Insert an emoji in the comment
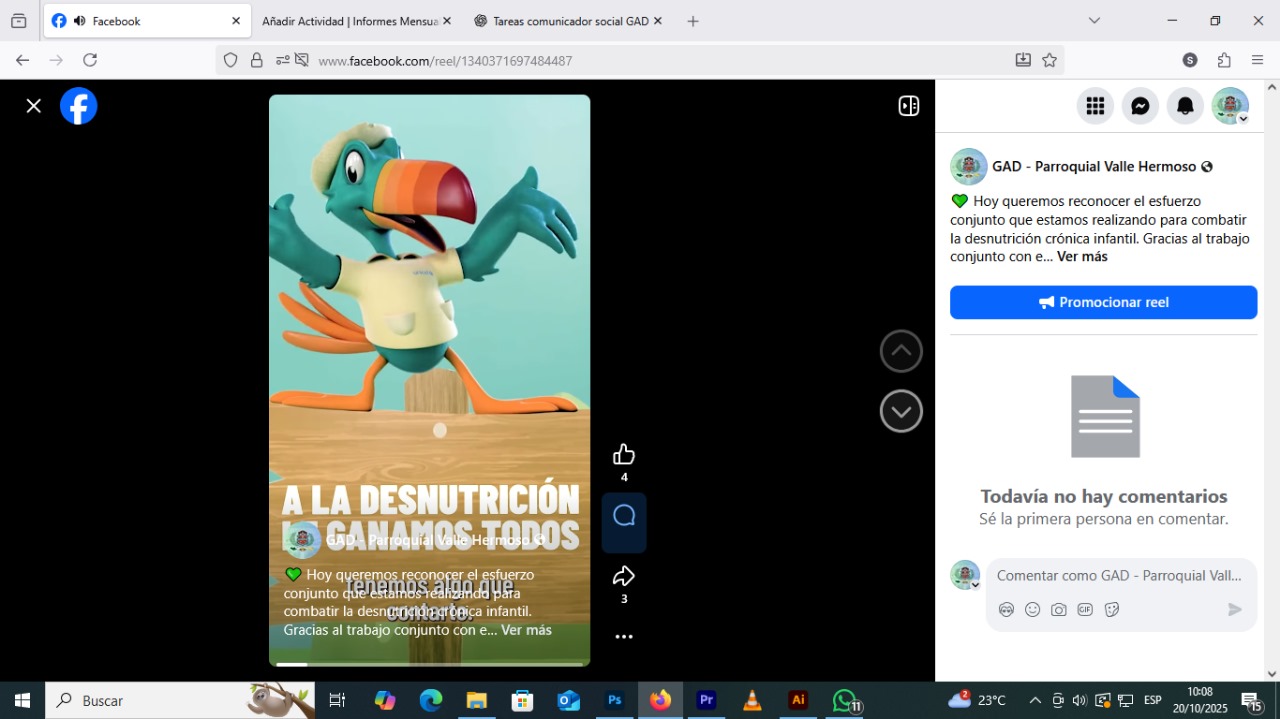1280x719 pixels. (1032, 610)
